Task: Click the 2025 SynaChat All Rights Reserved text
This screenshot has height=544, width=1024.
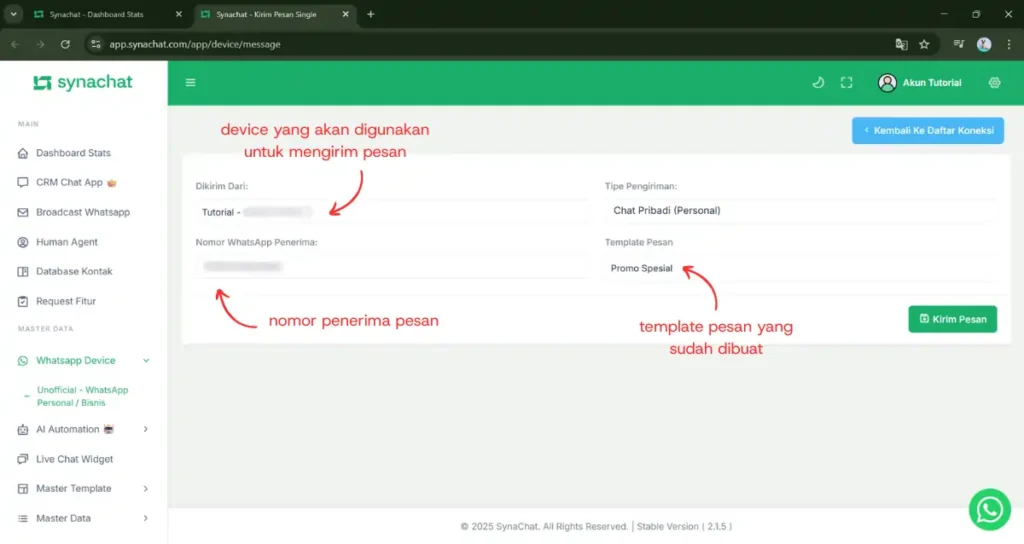Action: pyautogui.click(x=544, y=526)
